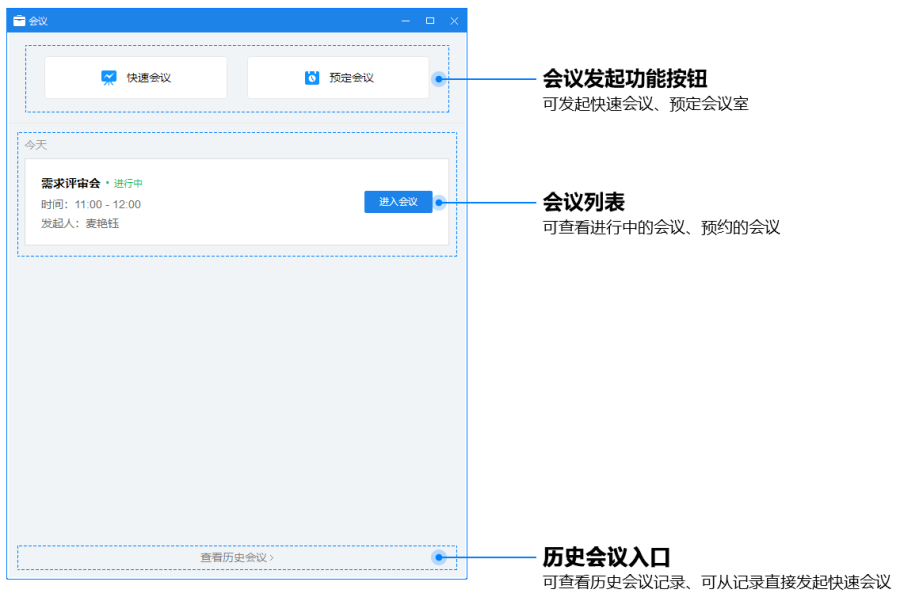Click the 会议 window title text

[38, 21]
